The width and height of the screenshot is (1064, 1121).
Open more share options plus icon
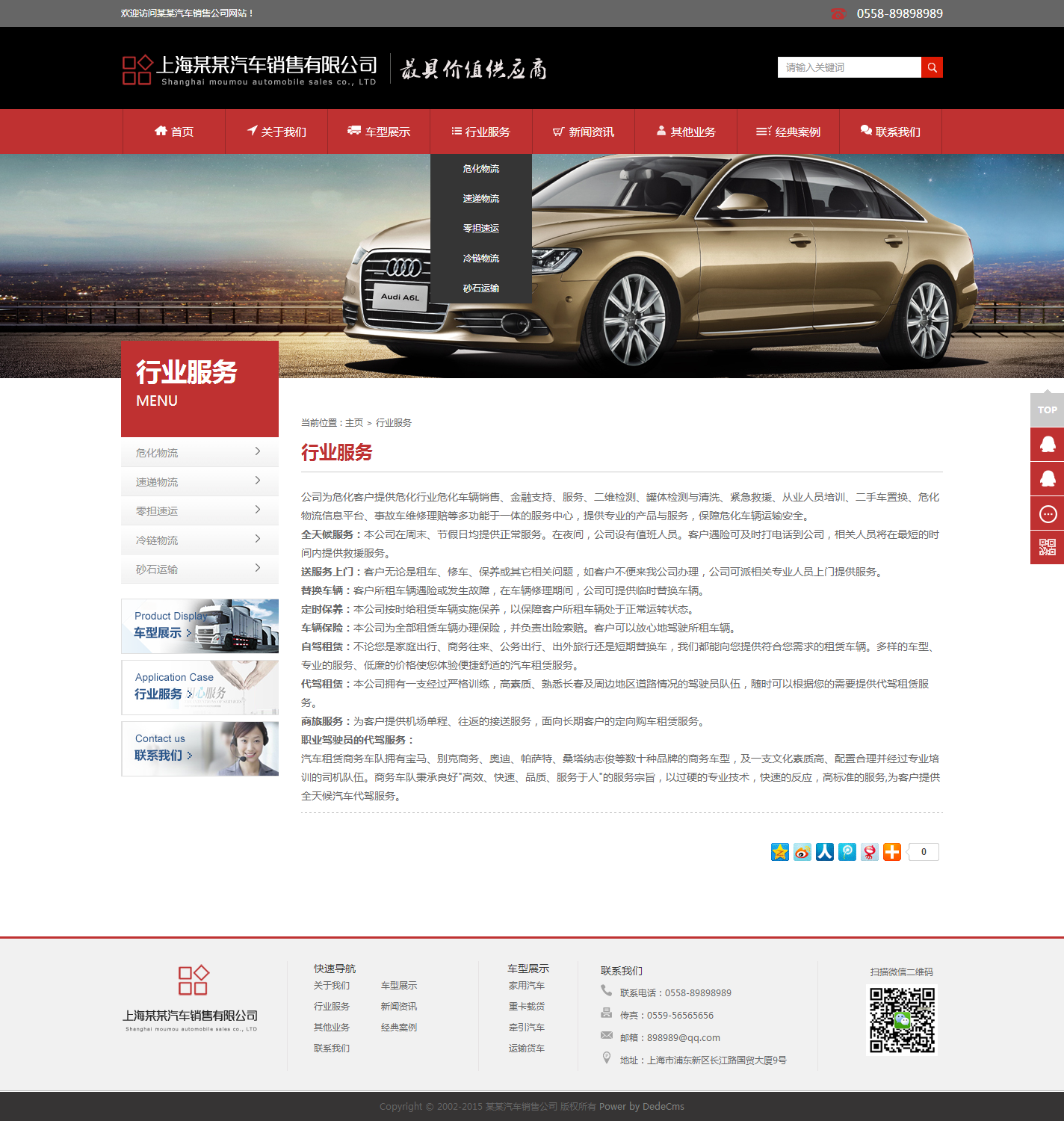[892, 852]
